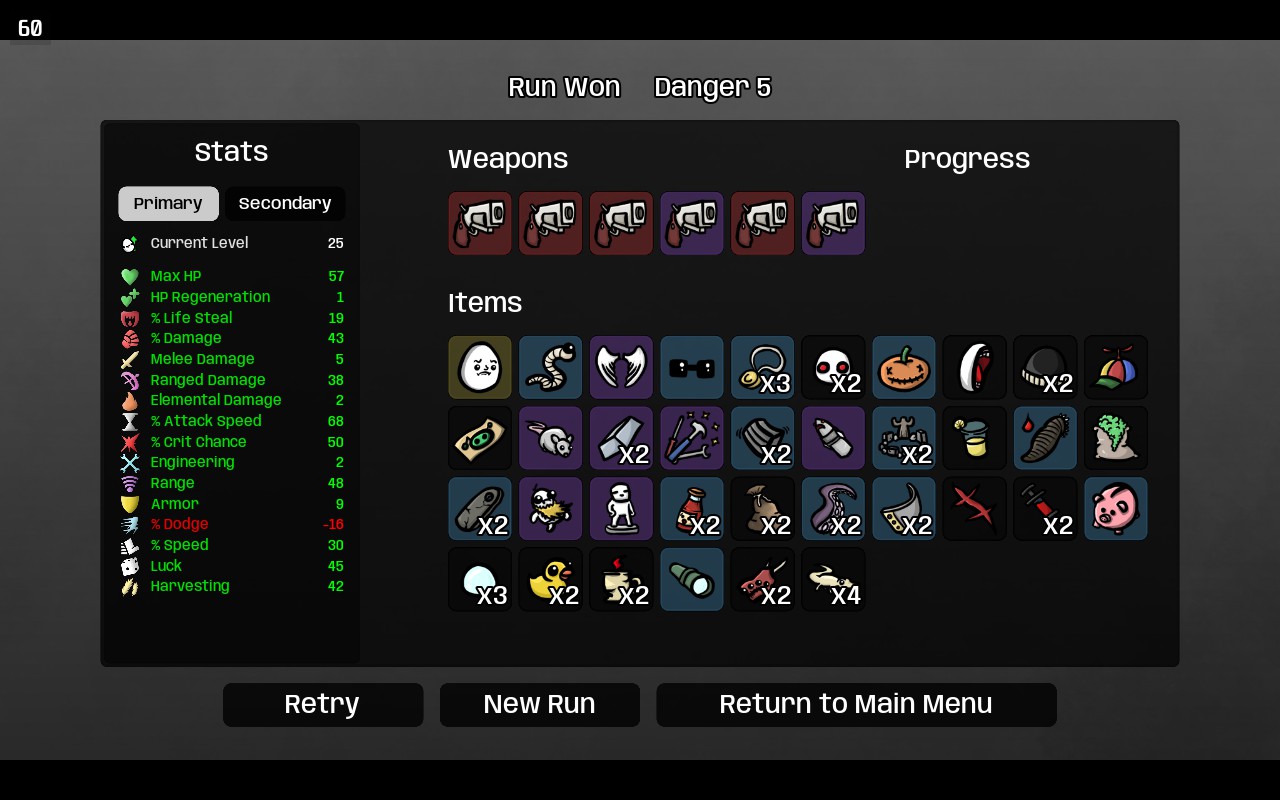Select the piggy bank item

(1116, 508)
